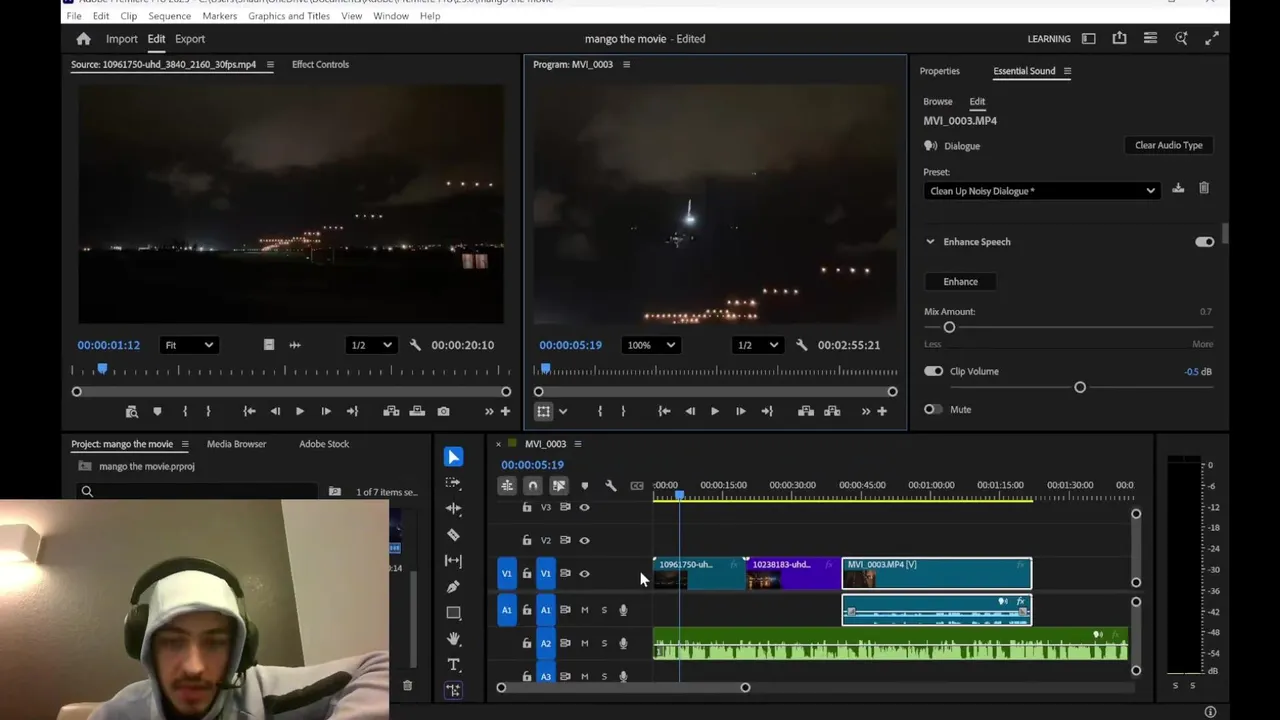Open the Quick Export icon
The height and width of the screenshot is (720, 1280).
click(1119, 39)
